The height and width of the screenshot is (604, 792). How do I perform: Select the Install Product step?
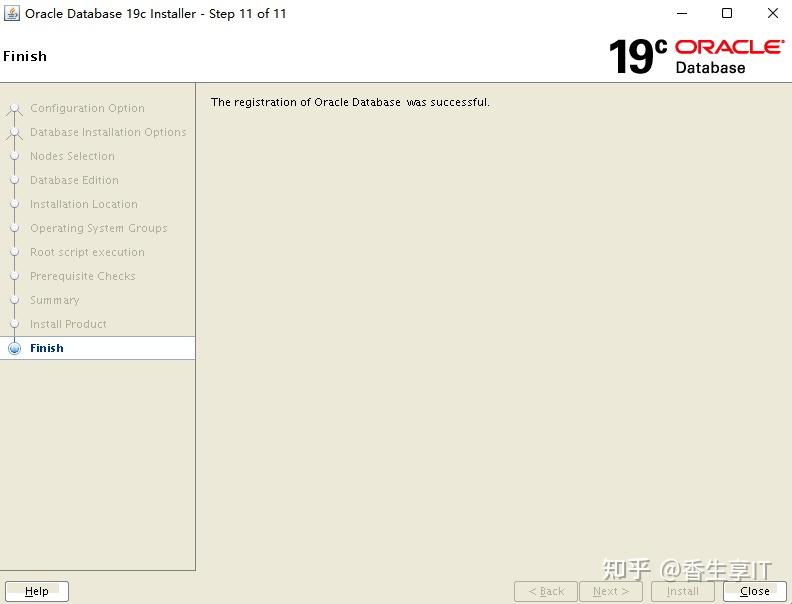tap(68, 324)
